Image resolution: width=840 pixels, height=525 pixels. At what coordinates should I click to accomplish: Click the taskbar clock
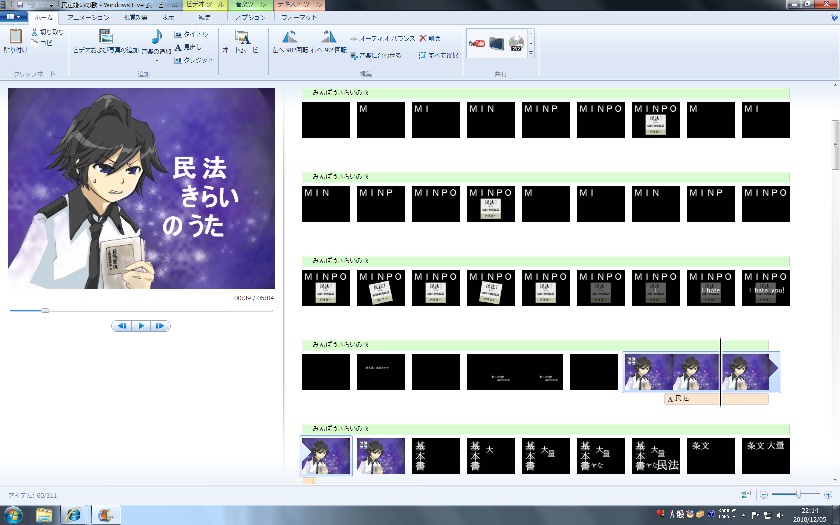pyautogui.click(x=810, y=515)
